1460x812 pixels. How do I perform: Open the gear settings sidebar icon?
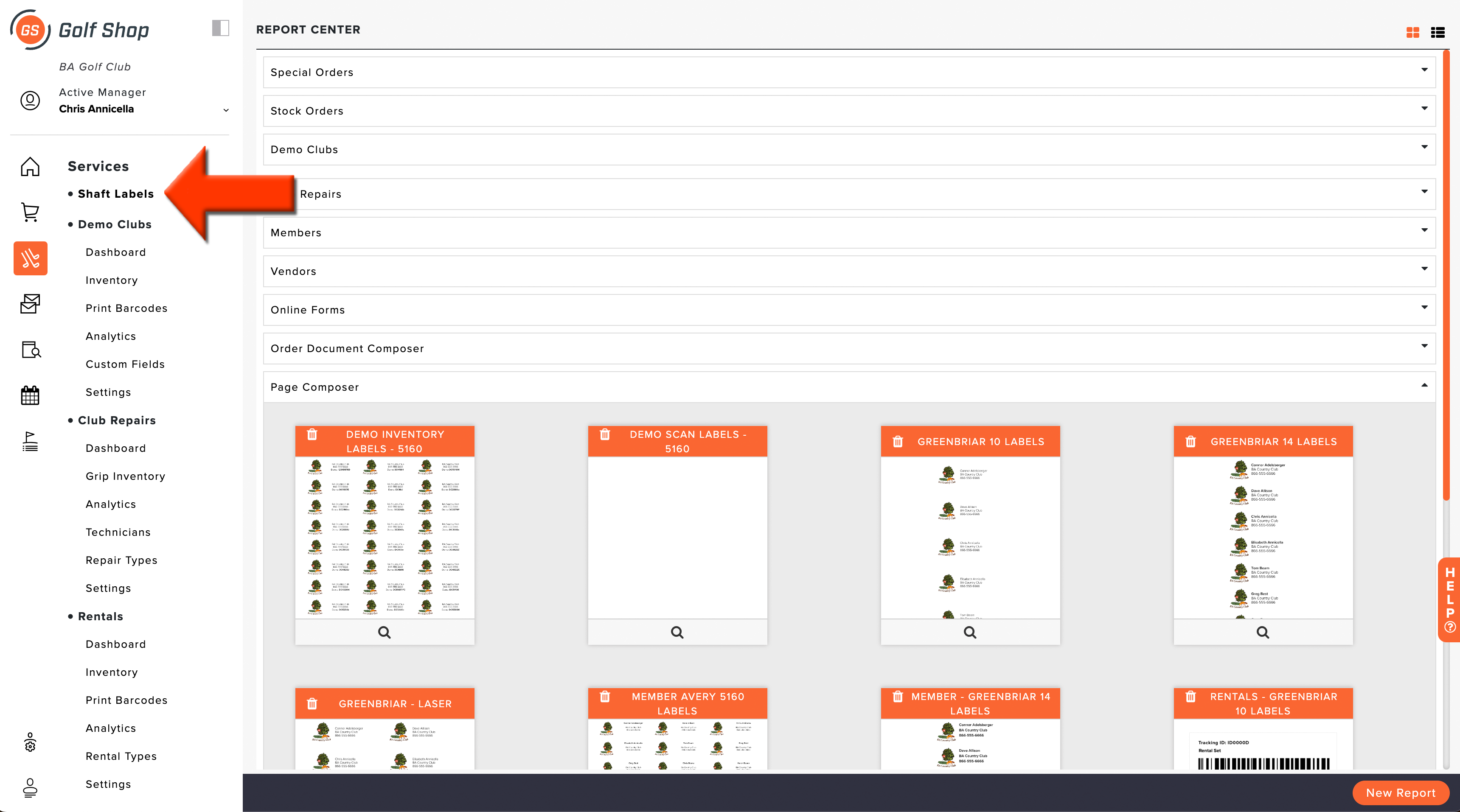(30, 742)
